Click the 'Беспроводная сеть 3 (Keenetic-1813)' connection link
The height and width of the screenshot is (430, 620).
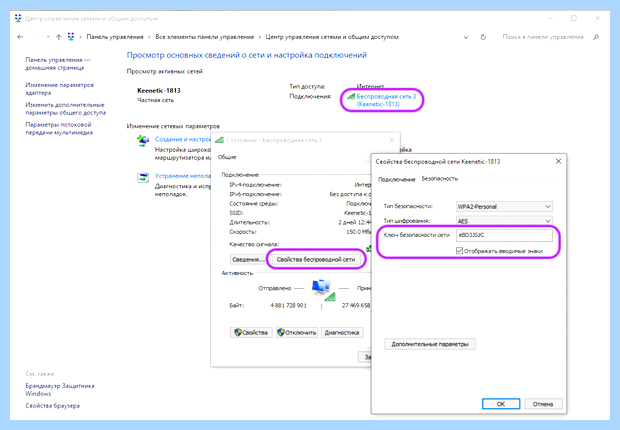point(386,100)
